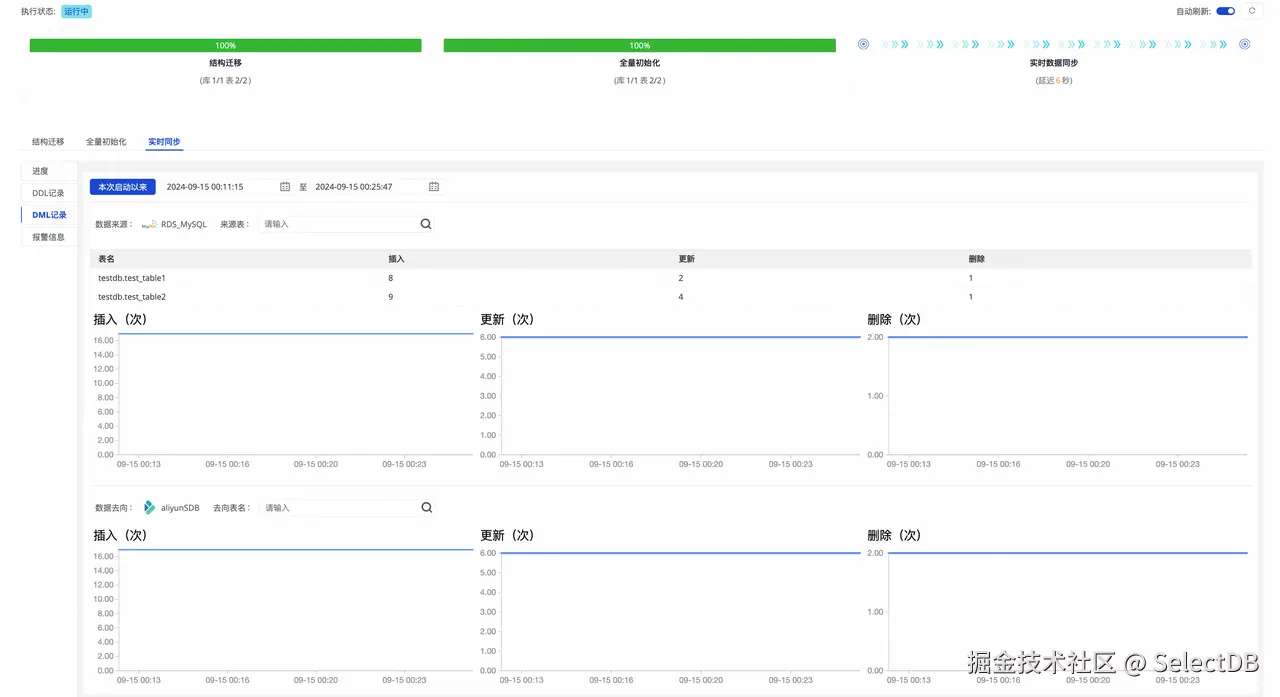Viewport: 1280px width, 697px height.
Task: Click the aliyunSDB destination icon
Action: (x=149, y=508)
